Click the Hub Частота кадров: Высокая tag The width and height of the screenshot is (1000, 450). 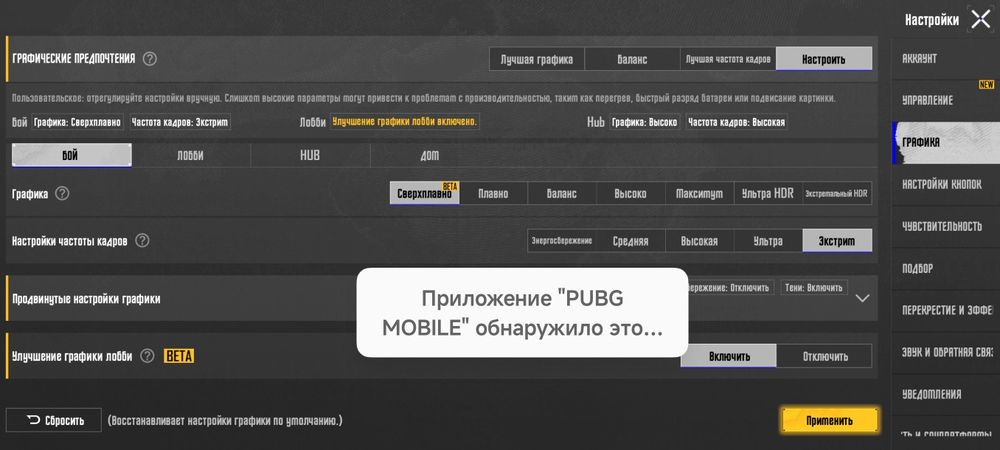[x=737, y=122]
